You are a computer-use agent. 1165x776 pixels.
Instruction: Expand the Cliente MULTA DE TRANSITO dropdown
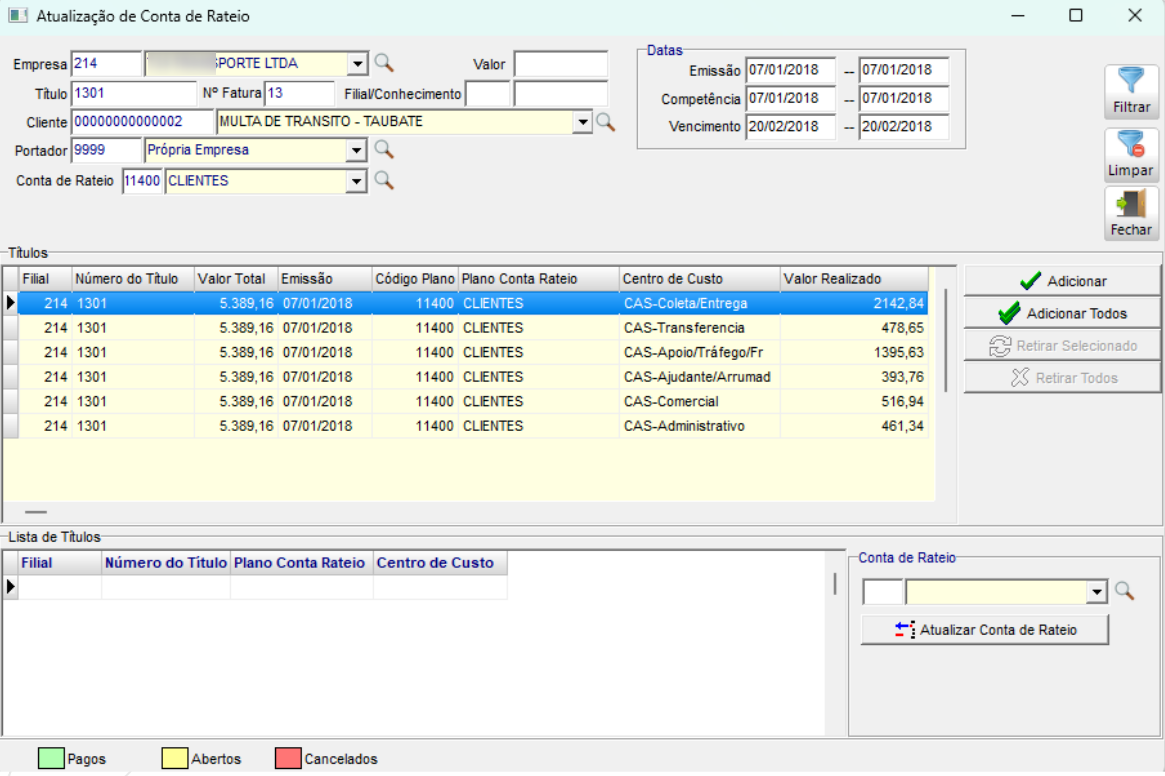click(582, 122)
